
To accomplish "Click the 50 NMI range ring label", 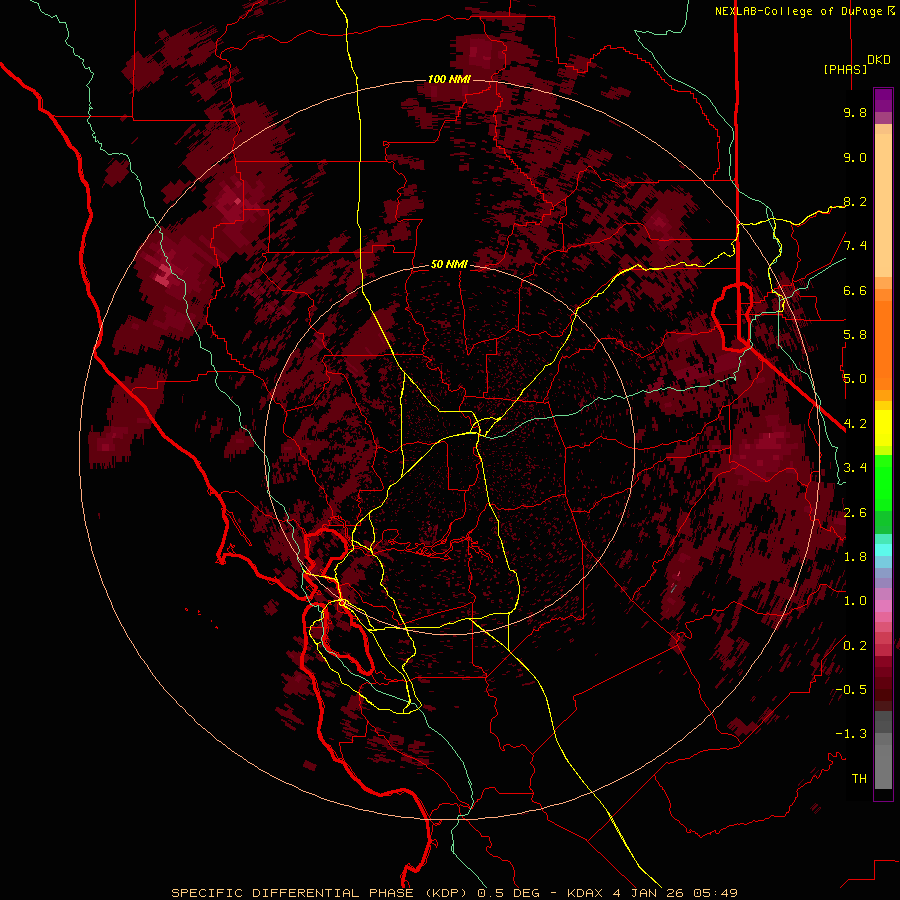I will (449, 265).
